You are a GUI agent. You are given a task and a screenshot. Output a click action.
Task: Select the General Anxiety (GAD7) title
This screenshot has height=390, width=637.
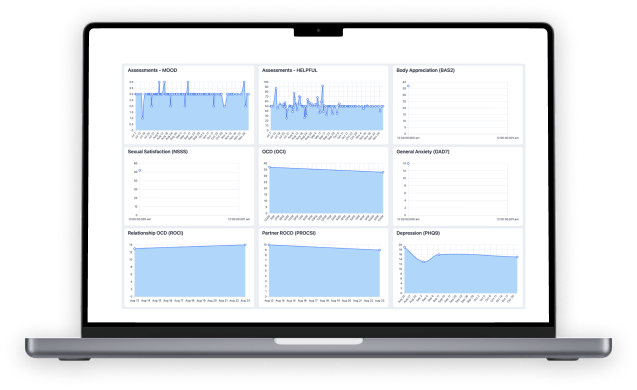tap(423, 152)
